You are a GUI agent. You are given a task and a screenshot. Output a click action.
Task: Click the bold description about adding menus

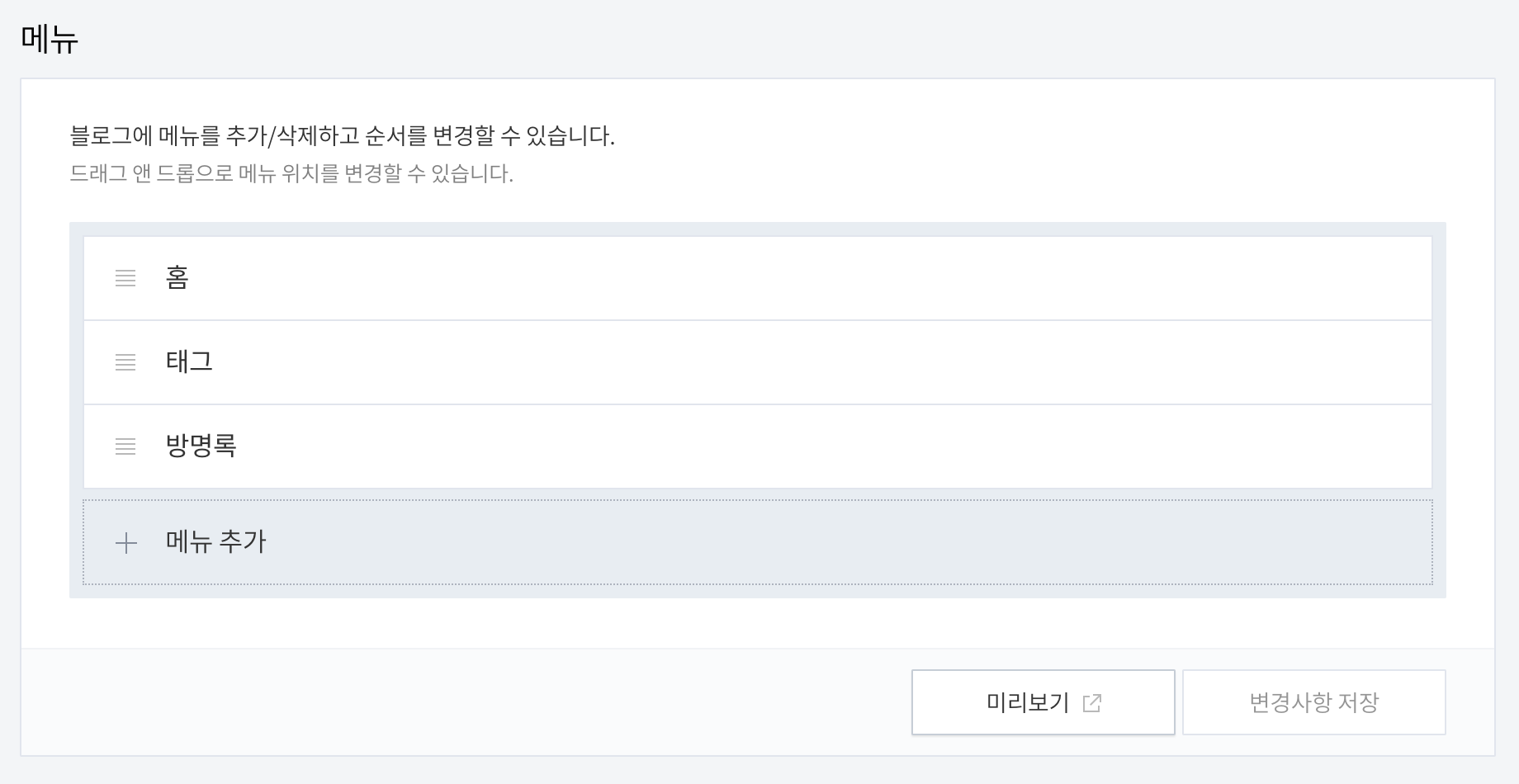[344, 135]
